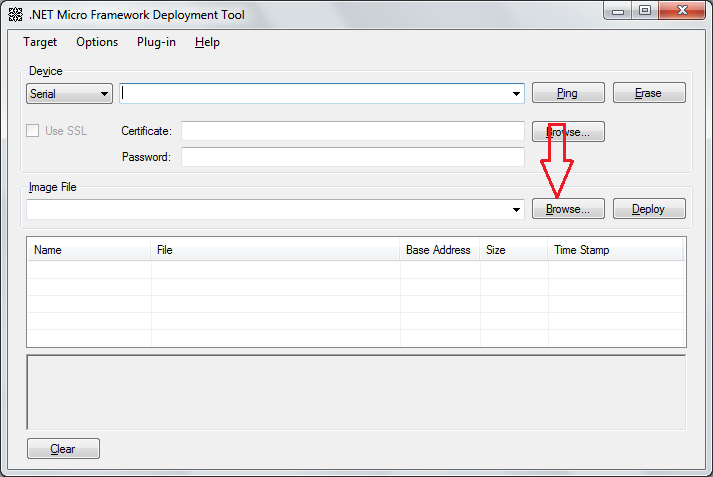The image size is (713, 477).
Task: Clear the output log
Action: pyautogui.click(x=63, y=449)
